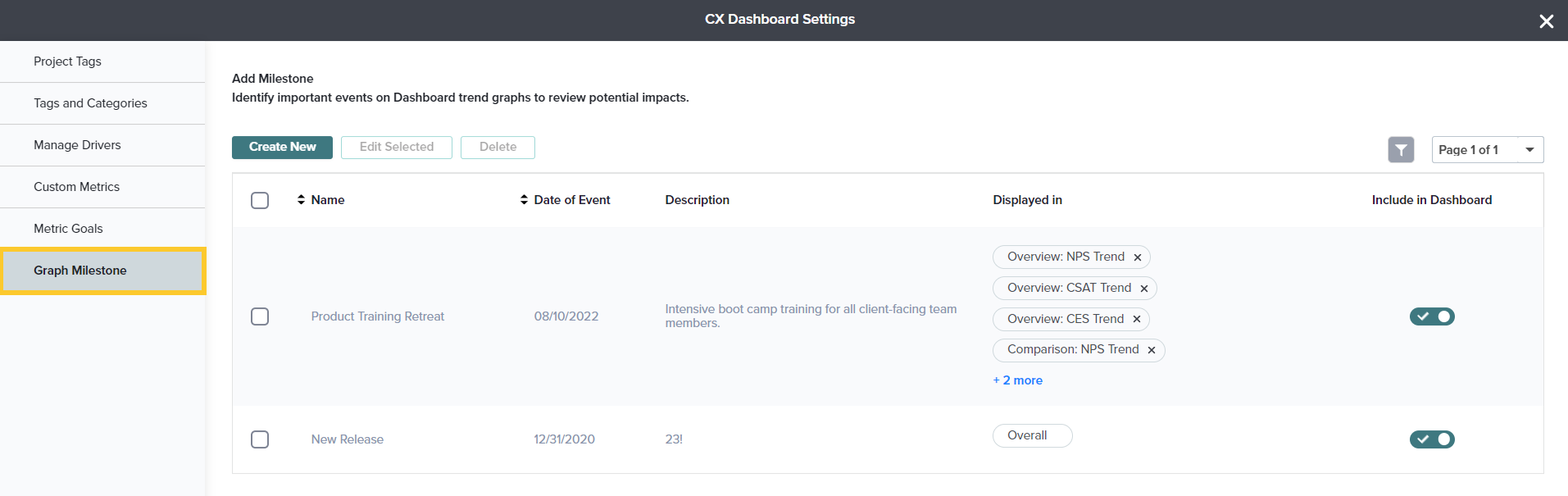Screen dimensions: 1568x496
Task: Sort milestones by Name column
Action: coord(320,200)
